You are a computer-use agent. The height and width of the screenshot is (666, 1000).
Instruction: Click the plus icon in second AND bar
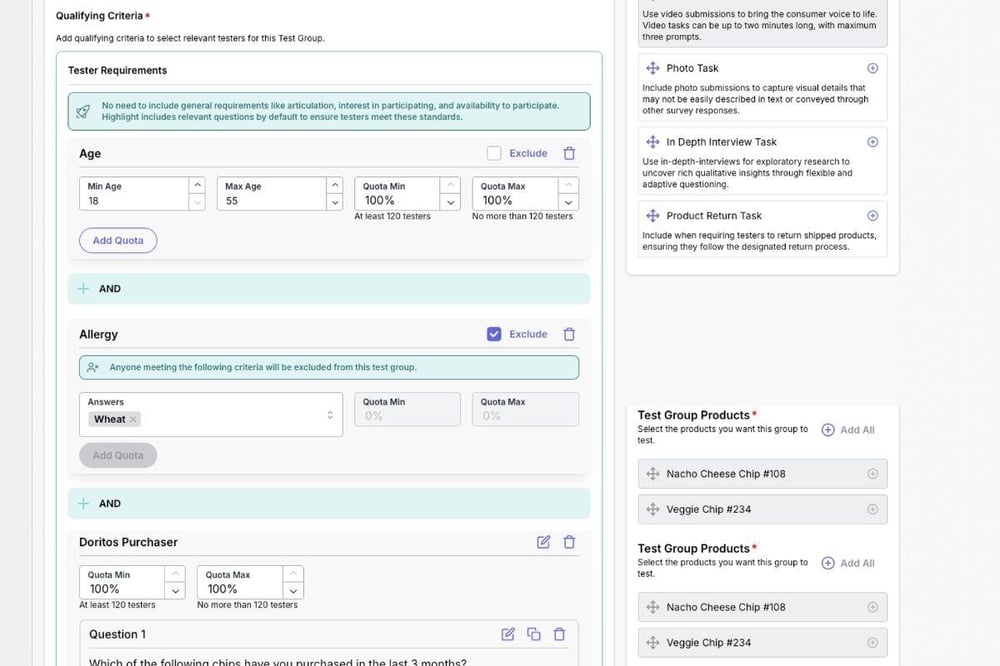(84, 503)
